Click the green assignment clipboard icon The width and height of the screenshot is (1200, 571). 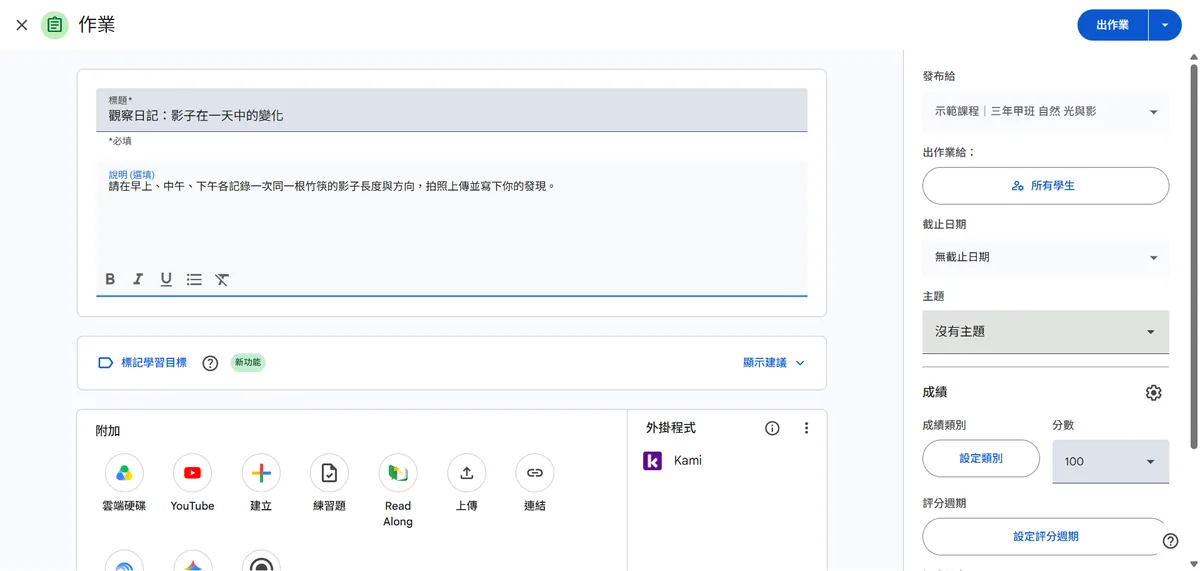tap(55, 25)
